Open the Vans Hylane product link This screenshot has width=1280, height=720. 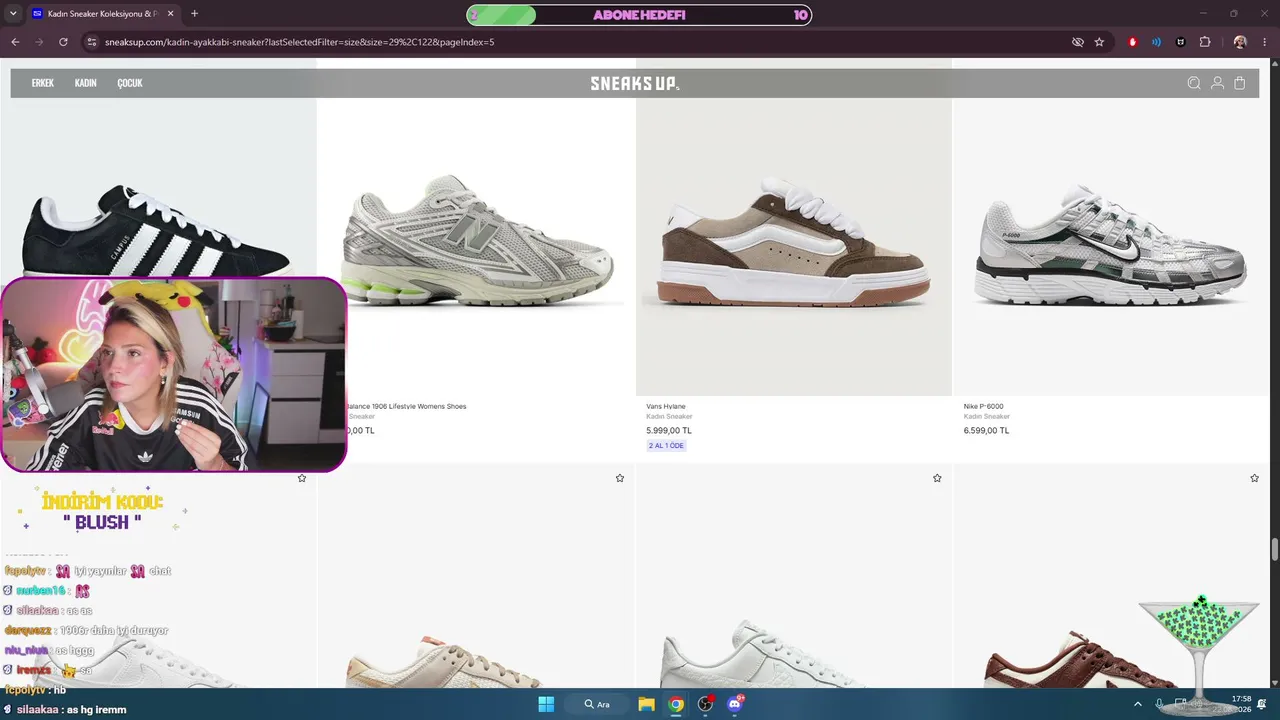tap(666, 406)
